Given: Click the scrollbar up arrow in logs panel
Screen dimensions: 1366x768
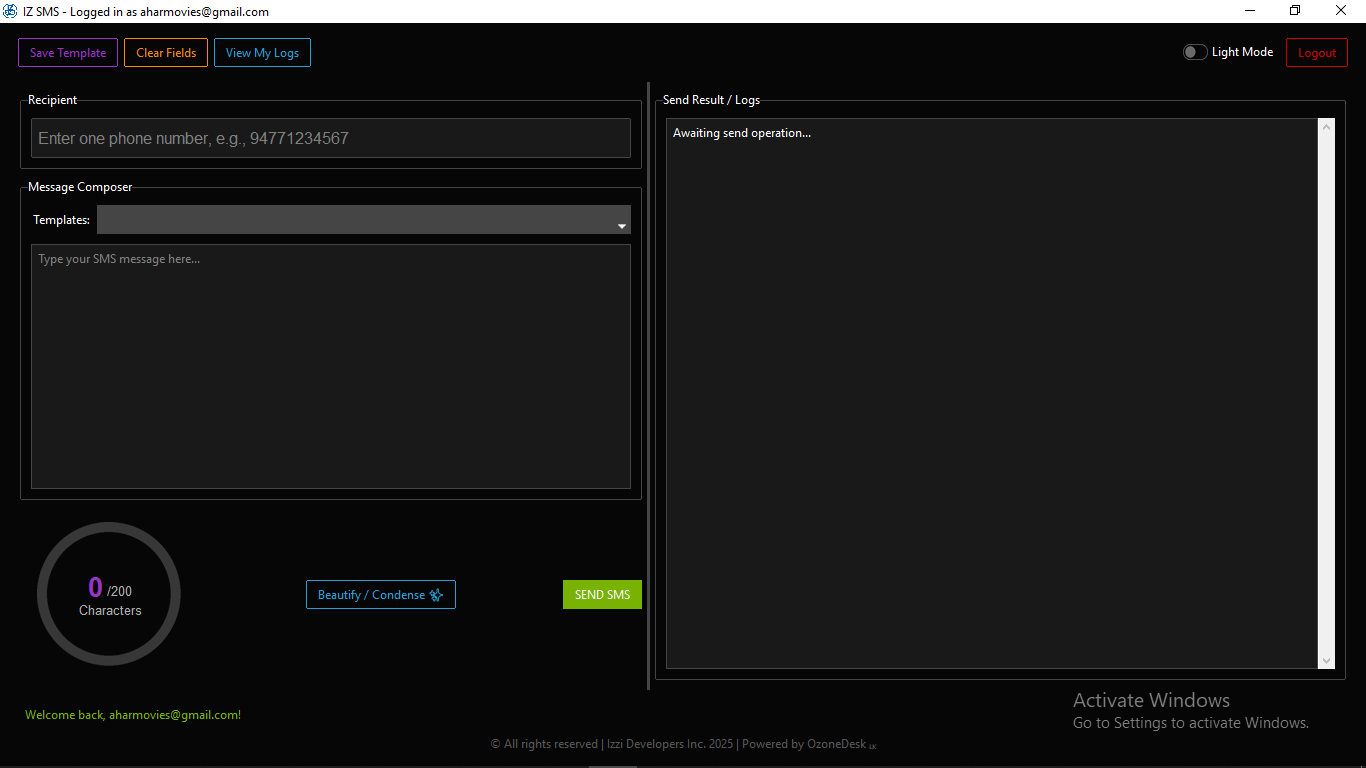Looking at the screenshot, I should pyautogui.click(x=1326, y=125).
